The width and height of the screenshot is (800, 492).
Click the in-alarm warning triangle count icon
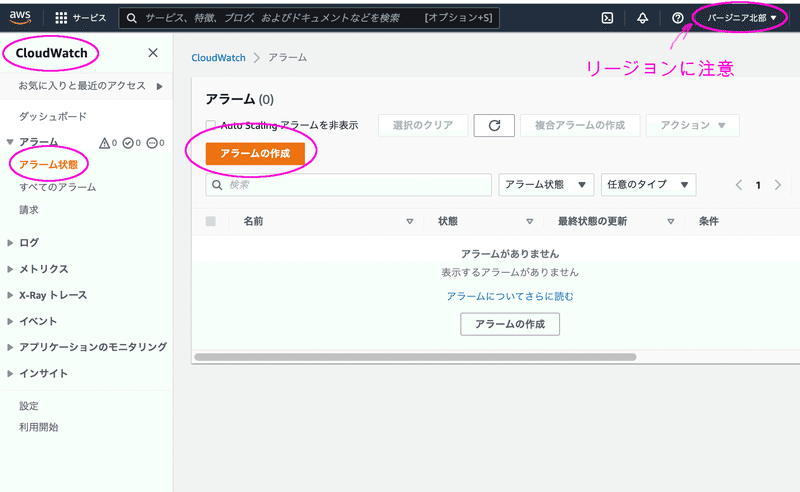(105, 143)
